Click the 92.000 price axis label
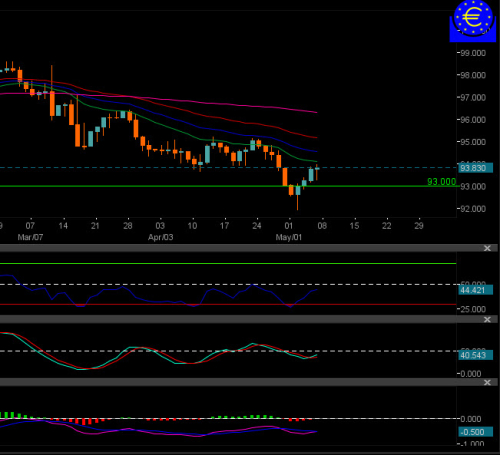This screenshot has height=455, width=500. click(x=473, y=209)
